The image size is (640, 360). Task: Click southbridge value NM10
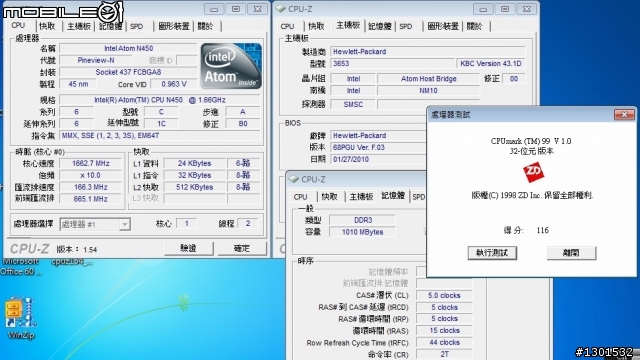pos(429,91)
